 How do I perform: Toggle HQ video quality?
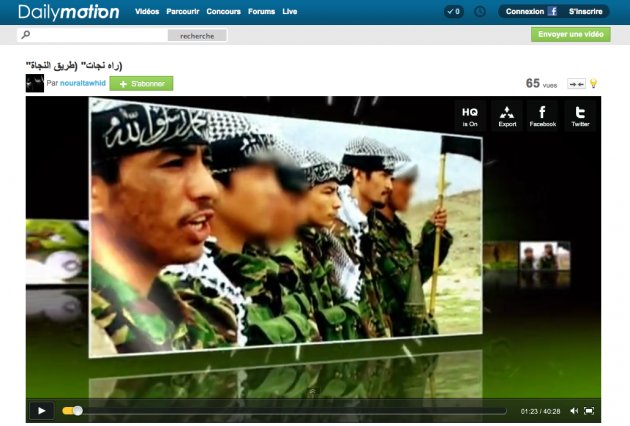pyautogui.click(x=469, y=115)
